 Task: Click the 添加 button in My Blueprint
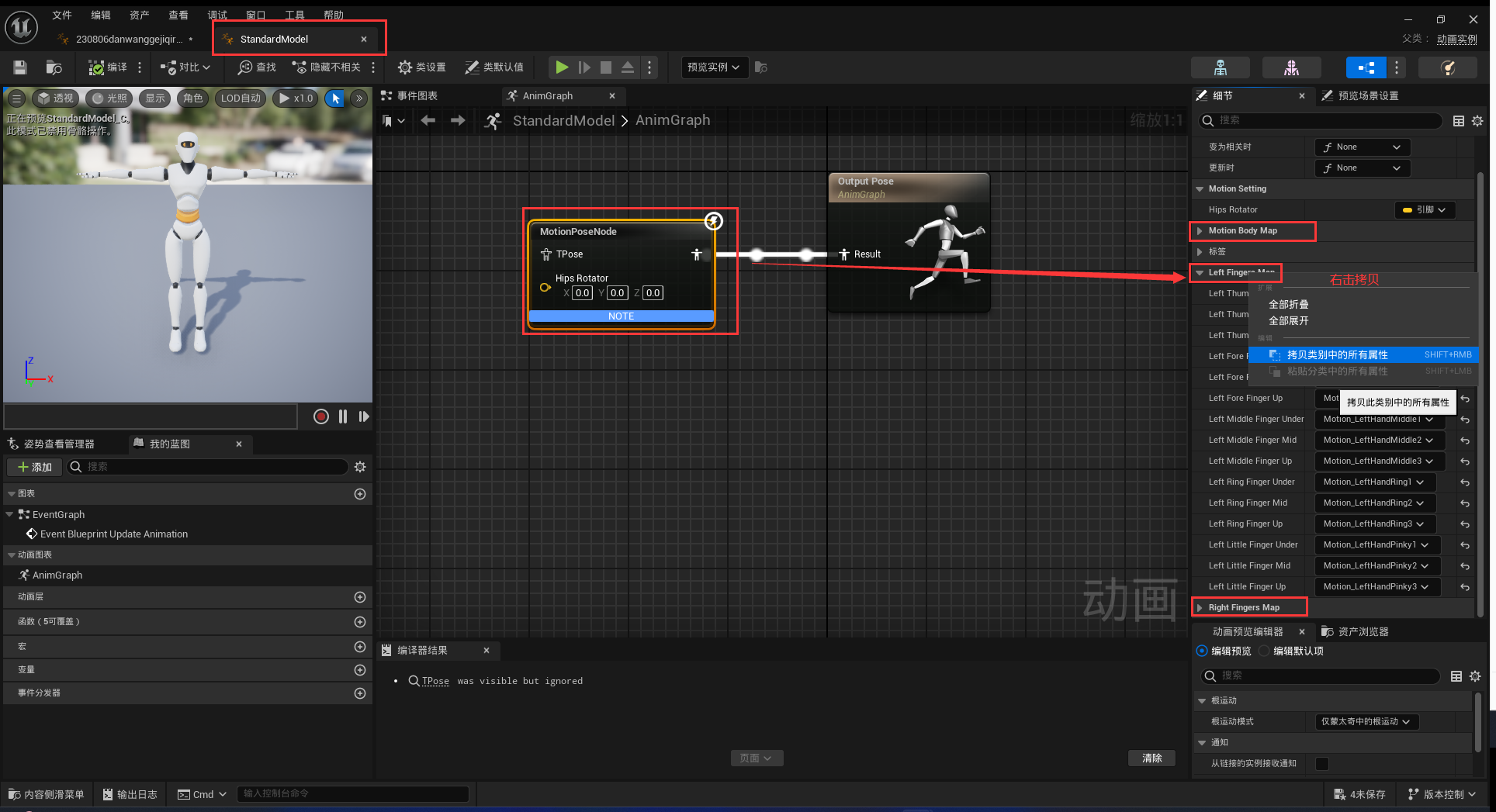(34, 467)
